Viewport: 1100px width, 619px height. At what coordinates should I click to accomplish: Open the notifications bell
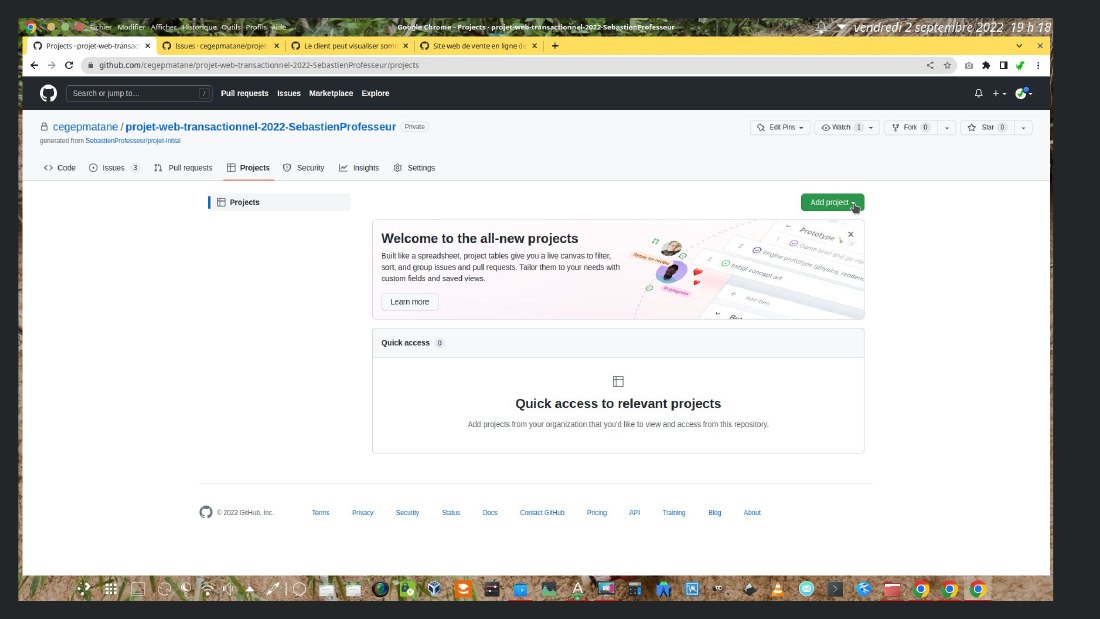(979, 93)
